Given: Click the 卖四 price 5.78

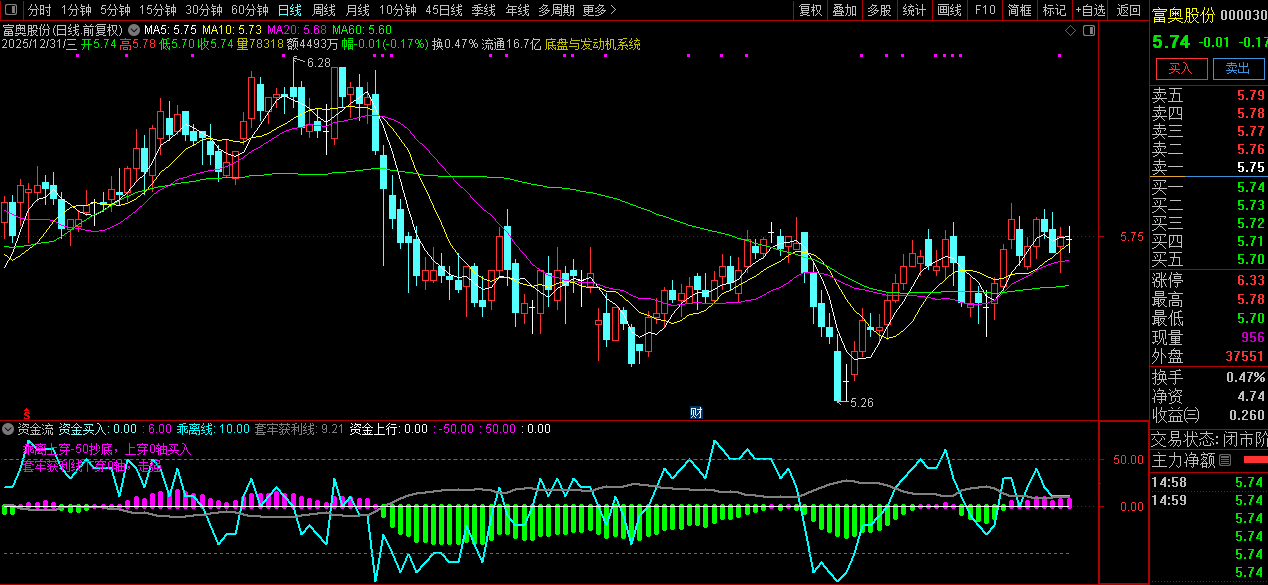Looking at the screenshot, I should click(1250, 114).
